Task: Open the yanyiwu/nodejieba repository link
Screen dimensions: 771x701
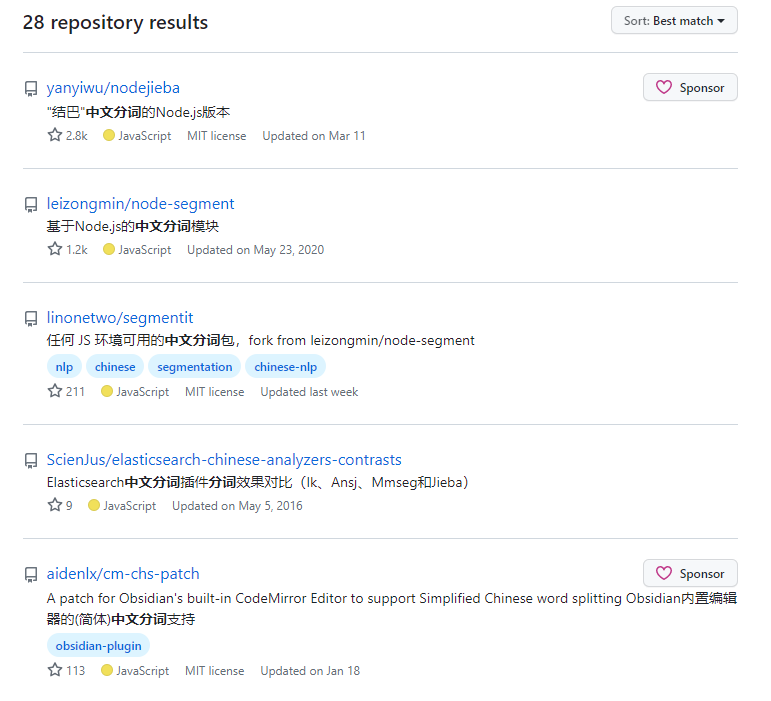Action: point(113,88)
